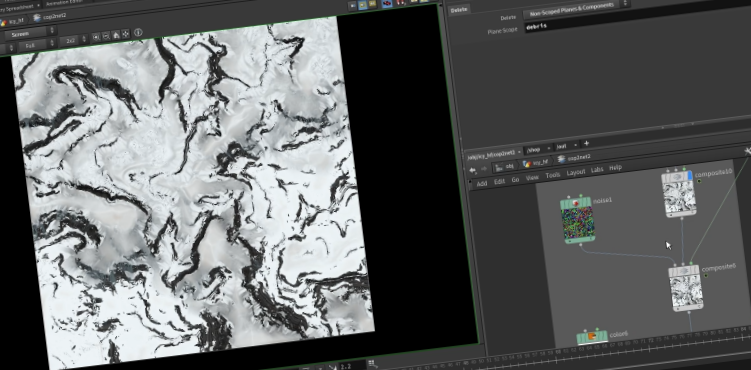Select the color6 node
This screenshot has height=370, width=751.
592,337
